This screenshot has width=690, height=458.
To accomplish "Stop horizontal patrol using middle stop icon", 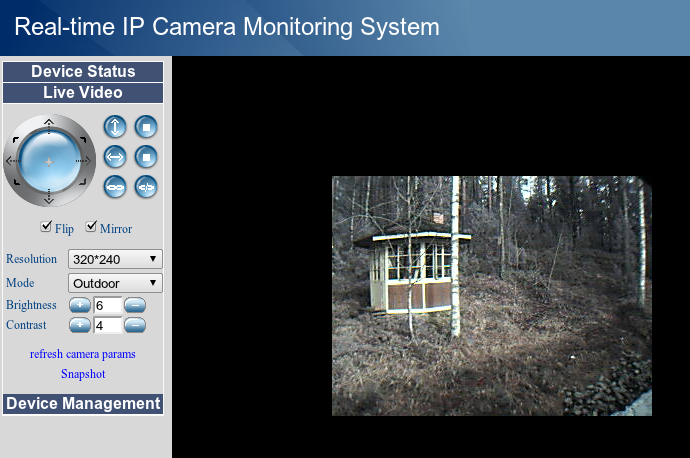I will click(146, 157).
